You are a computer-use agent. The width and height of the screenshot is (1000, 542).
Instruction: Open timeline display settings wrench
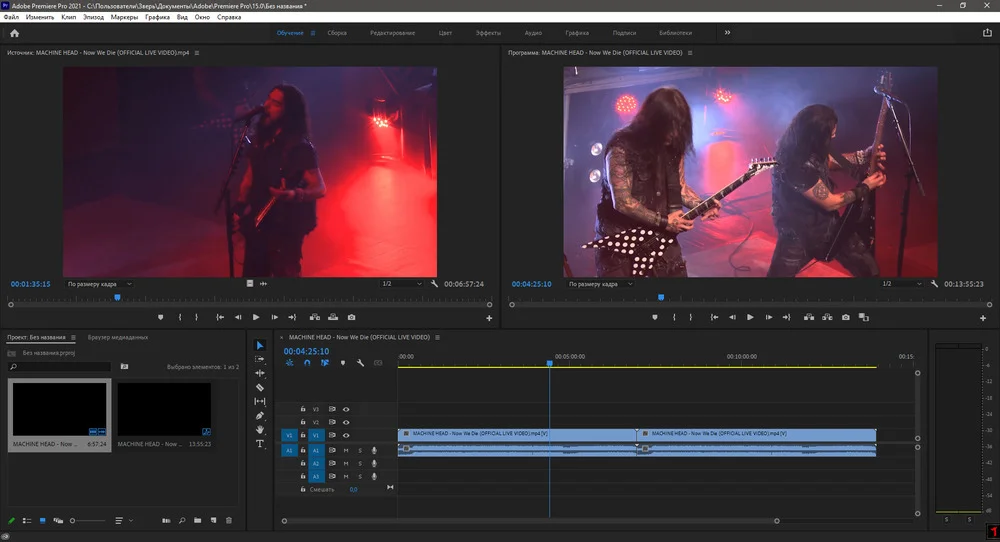(360, 363)
